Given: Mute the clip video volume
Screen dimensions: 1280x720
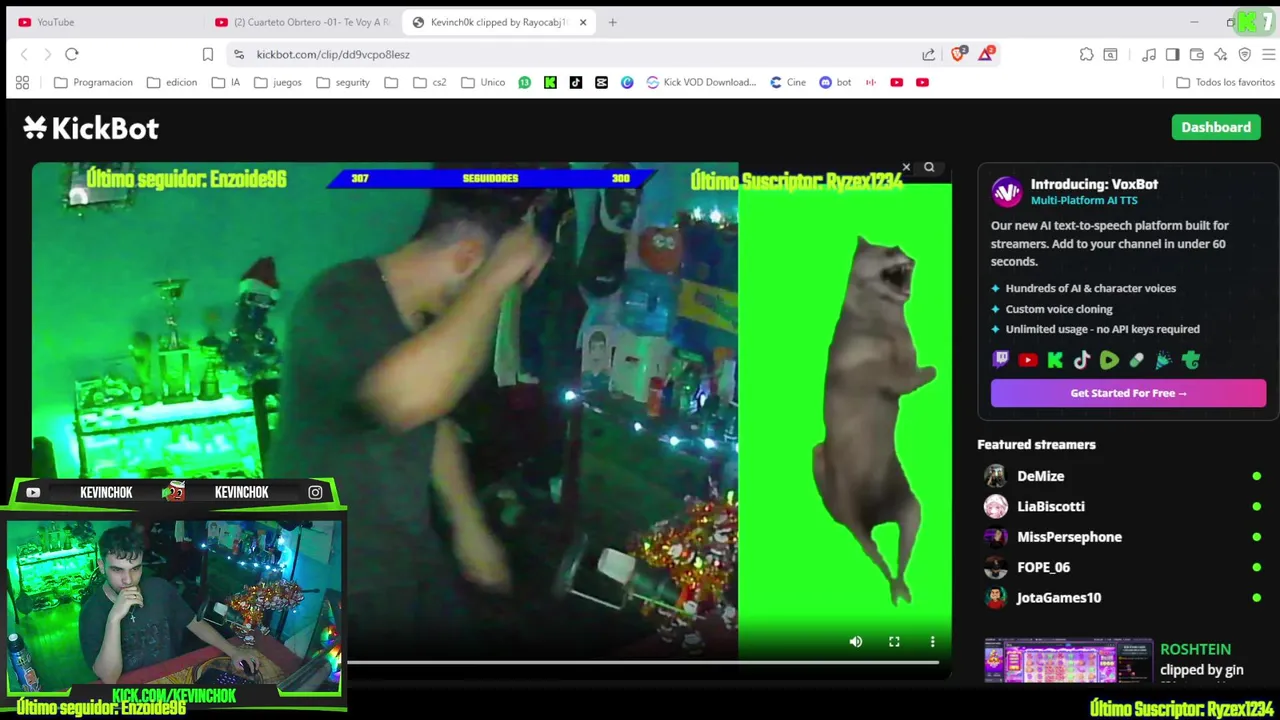Looking at the screenshot, I should click(856, 642).
